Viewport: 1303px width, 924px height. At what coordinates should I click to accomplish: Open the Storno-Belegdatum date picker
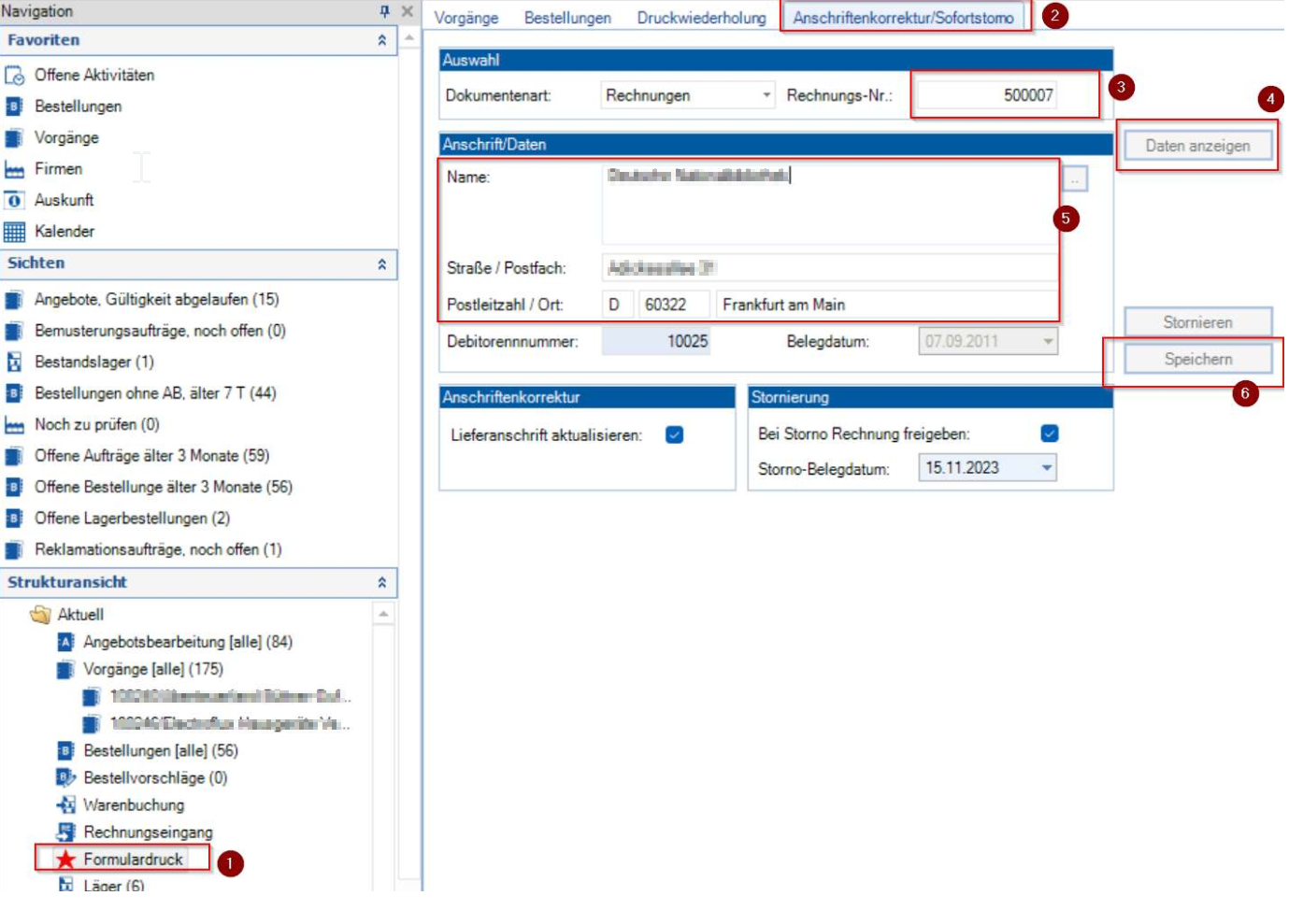(1046, 468)
